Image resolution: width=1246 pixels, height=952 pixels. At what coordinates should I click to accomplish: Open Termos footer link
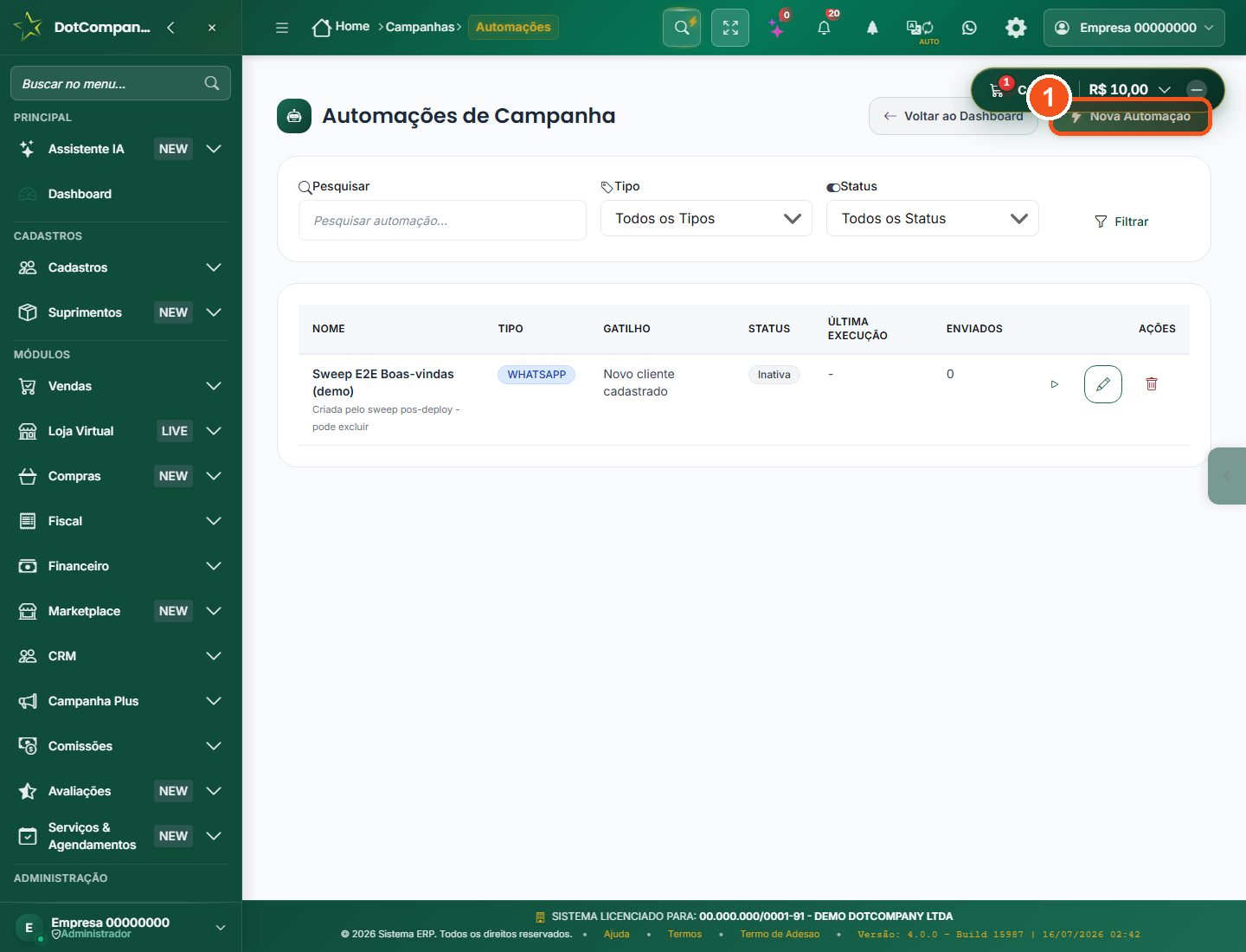pos(684,935)
